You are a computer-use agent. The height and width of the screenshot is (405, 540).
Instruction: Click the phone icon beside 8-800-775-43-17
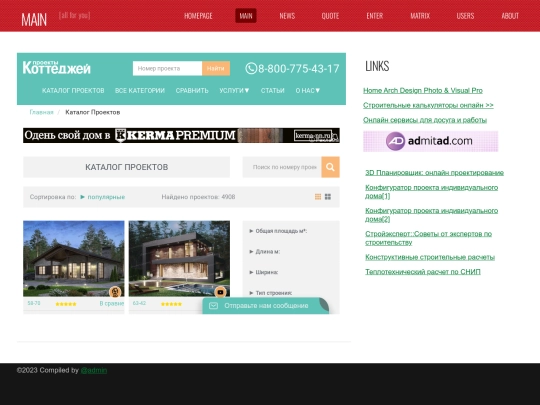coord(251,68)
